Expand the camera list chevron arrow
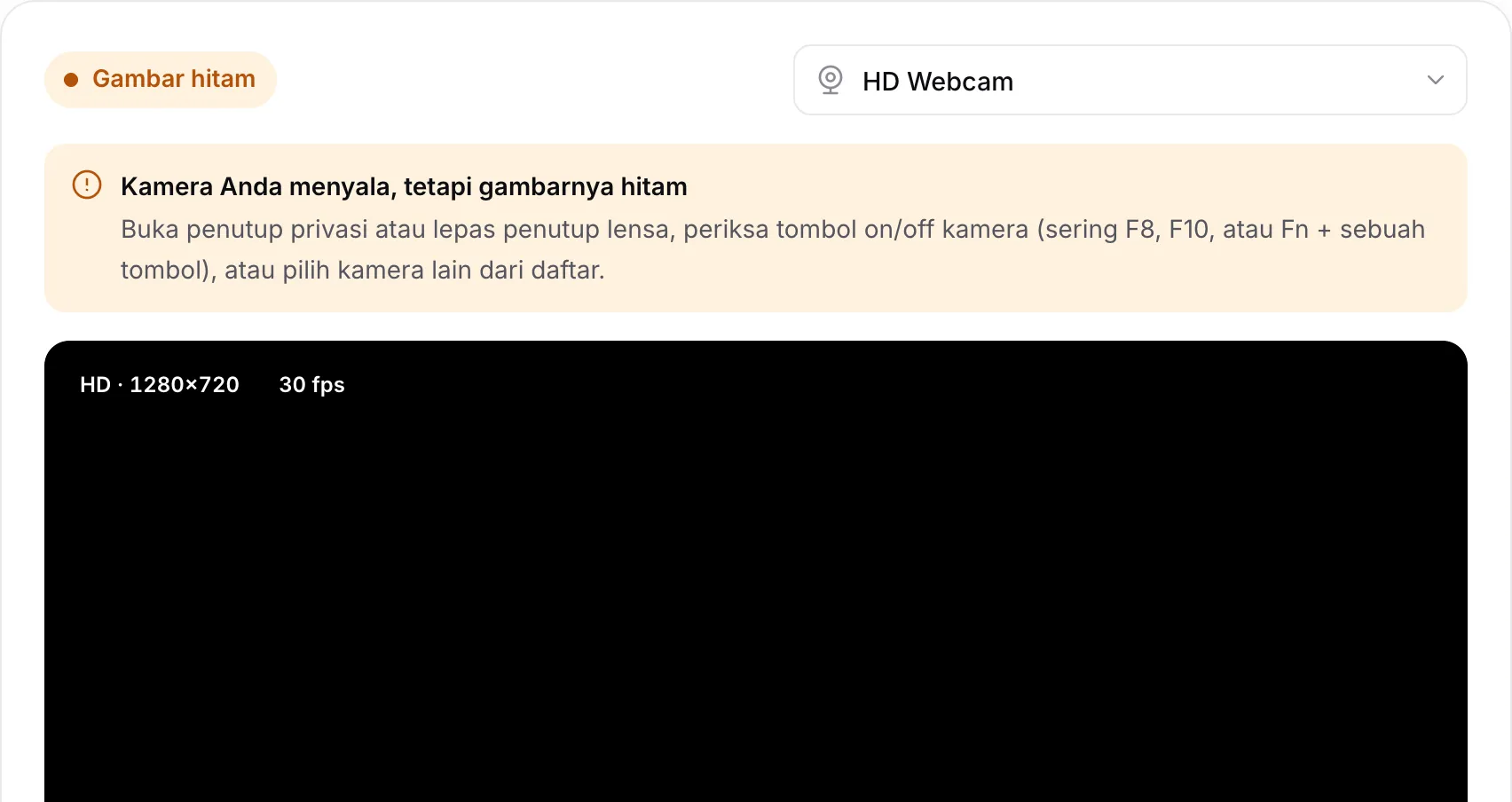The width and height of the screenshot is (1512, 802). pyautogui.click(x=1436, y=80)
